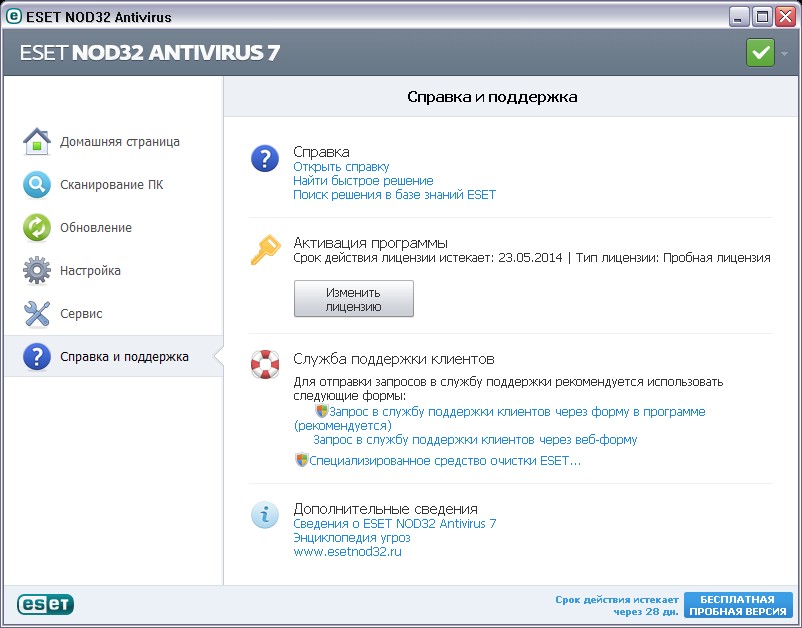
Task: Launch Специализированное средство очистки ESET link
Action: (x=445, y=461)
